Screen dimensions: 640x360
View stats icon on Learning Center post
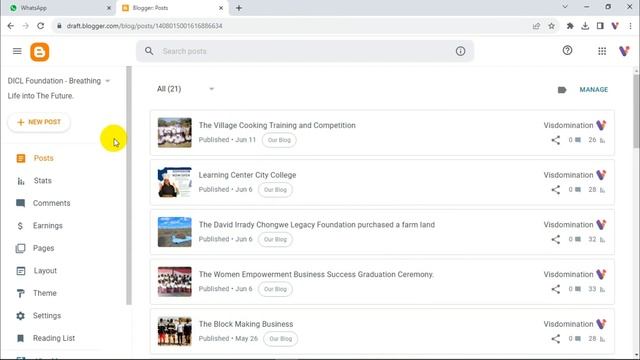tap(602, 190)
